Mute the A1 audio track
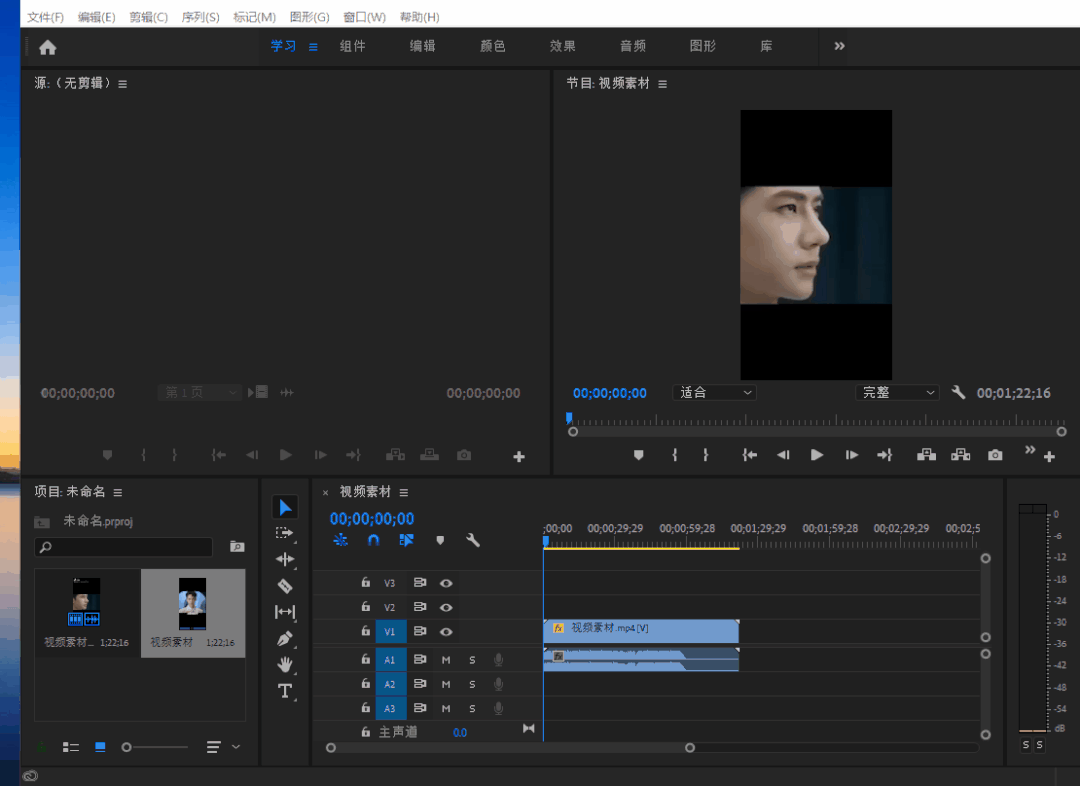1080x786 pixels. tap(446, 659)
